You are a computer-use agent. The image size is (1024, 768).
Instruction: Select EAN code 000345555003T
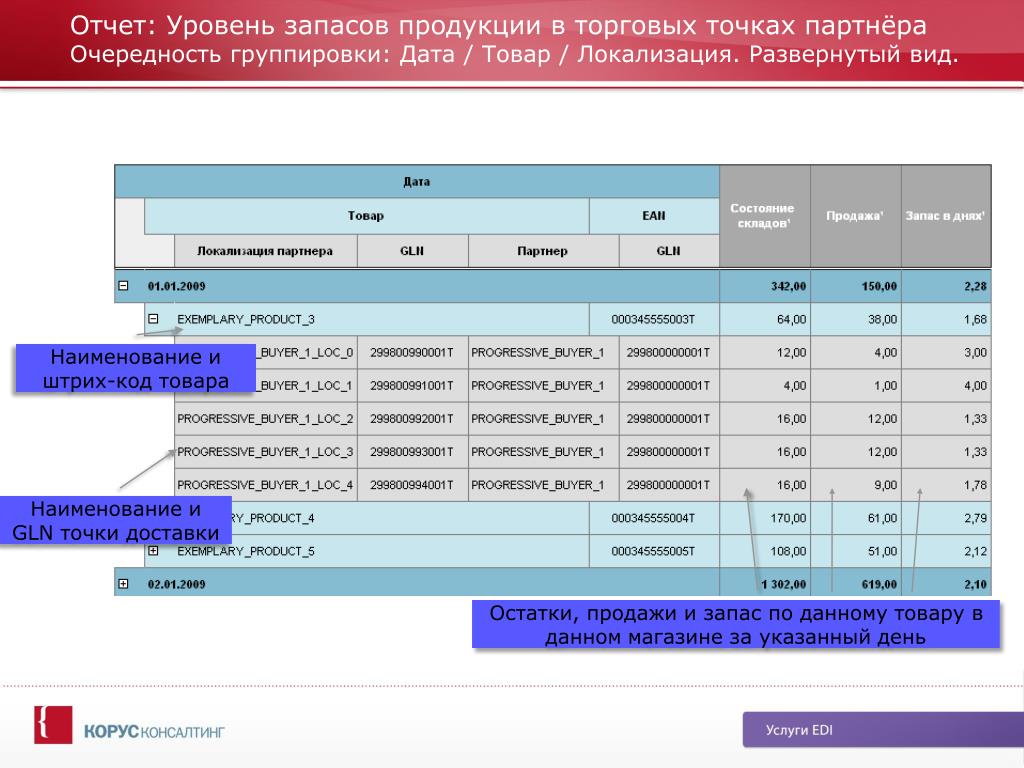pyautogui.click(x=653, y=319)
